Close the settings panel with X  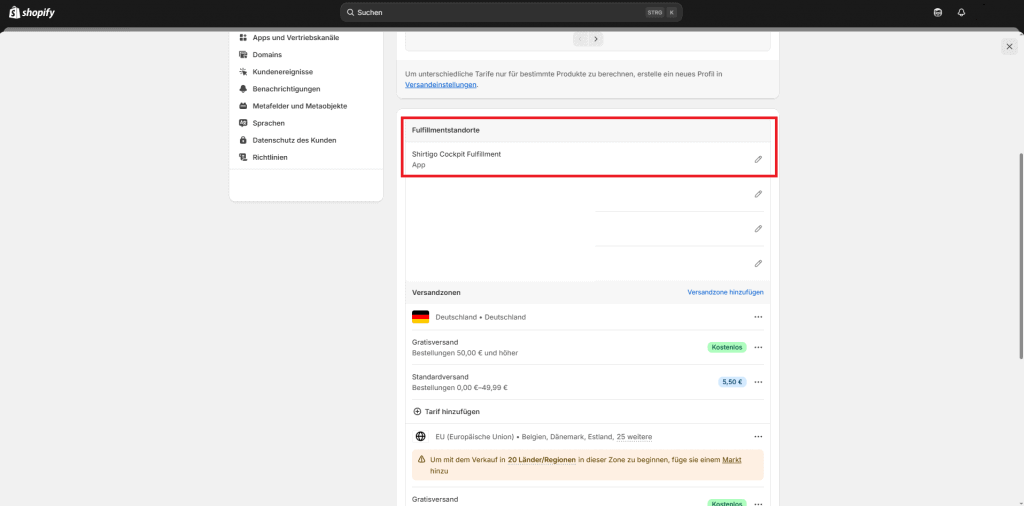pos(1009,47)
